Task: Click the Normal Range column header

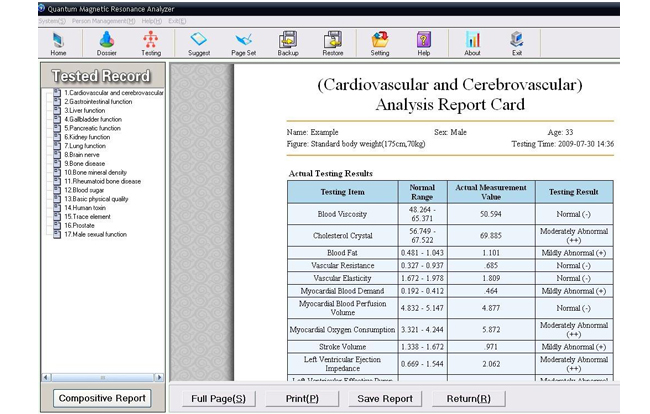Action: point(422,192)
